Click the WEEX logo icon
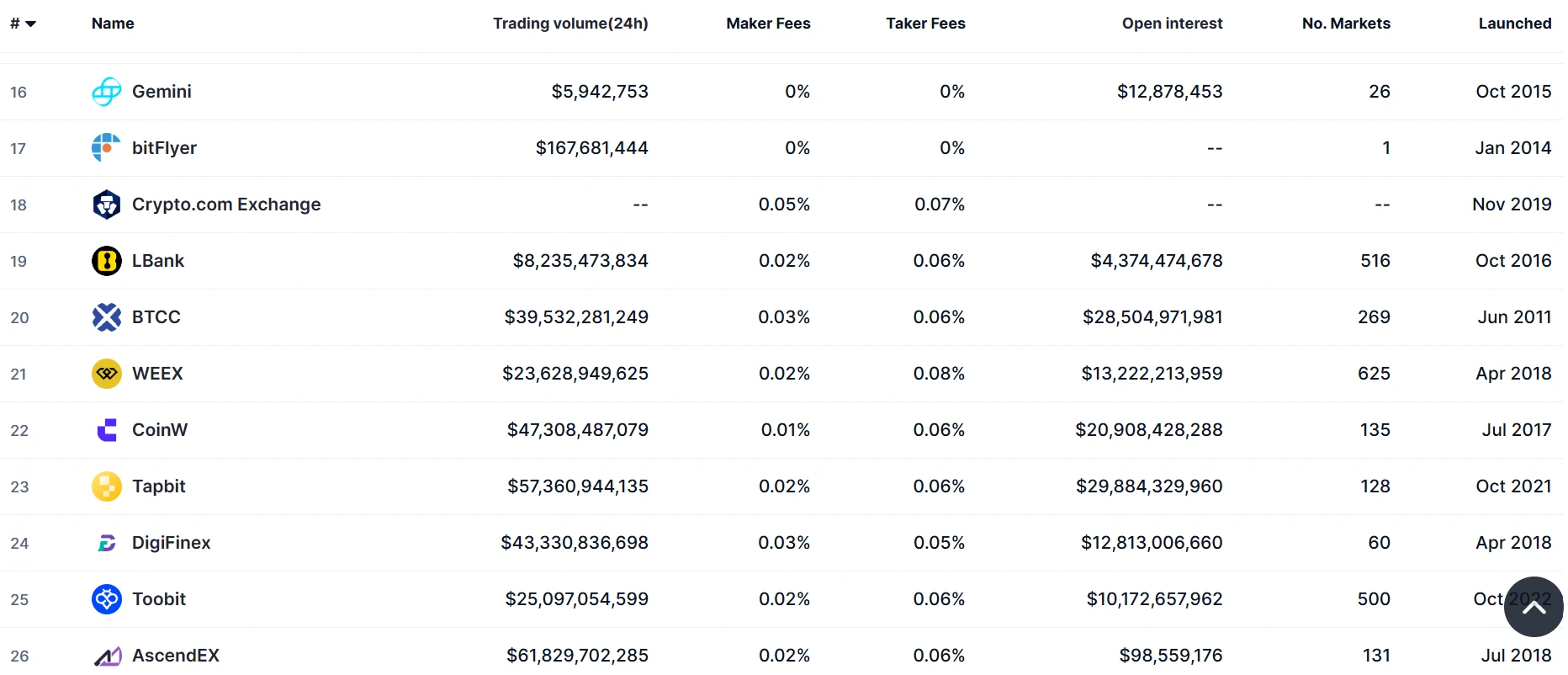 pos(107,374)
